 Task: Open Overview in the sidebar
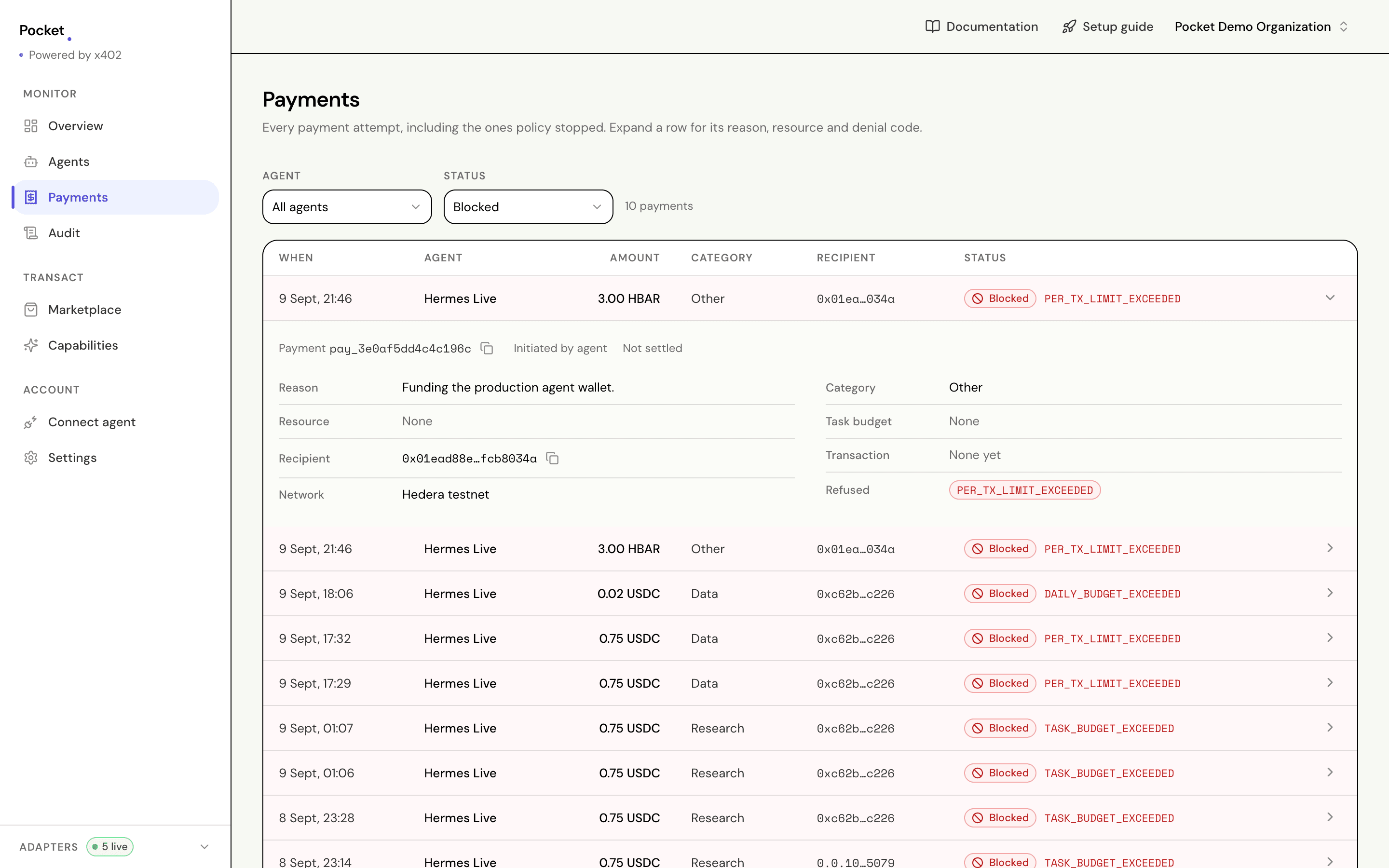(x=115, y=126)
